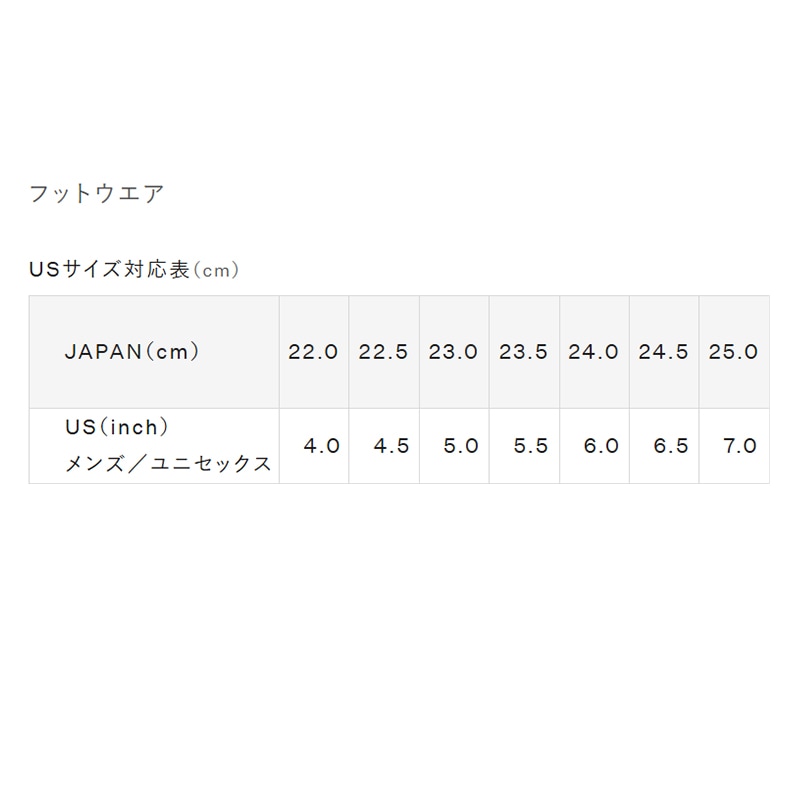This screenshot has width=800, height=800.
Task: Select the 22.0 cm size cell
Action: (314, 352)
